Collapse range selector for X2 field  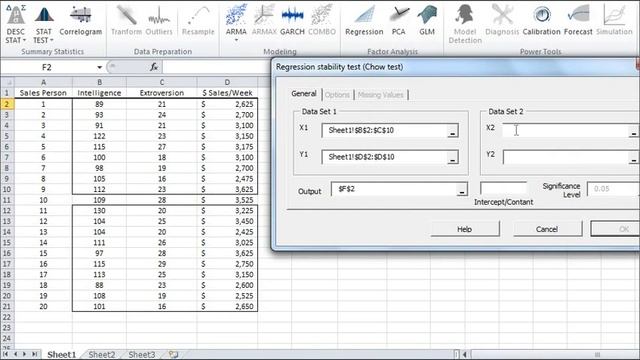pyautogui.click(x=633, y=131)
